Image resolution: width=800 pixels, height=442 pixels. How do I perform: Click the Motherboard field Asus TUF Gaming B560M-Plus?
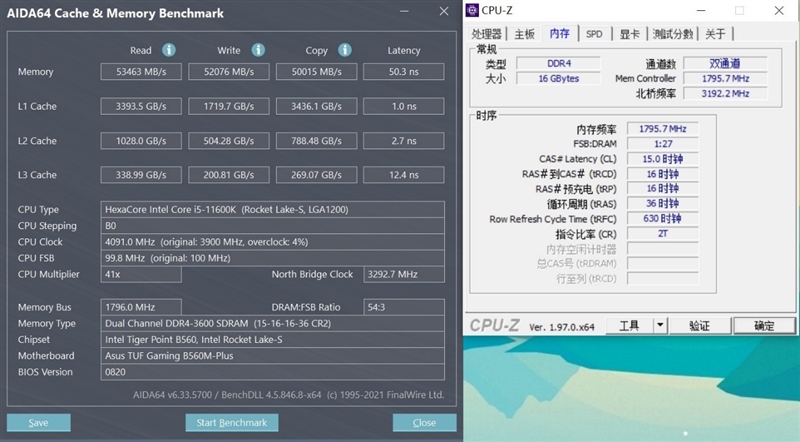(x=272, y=356)
